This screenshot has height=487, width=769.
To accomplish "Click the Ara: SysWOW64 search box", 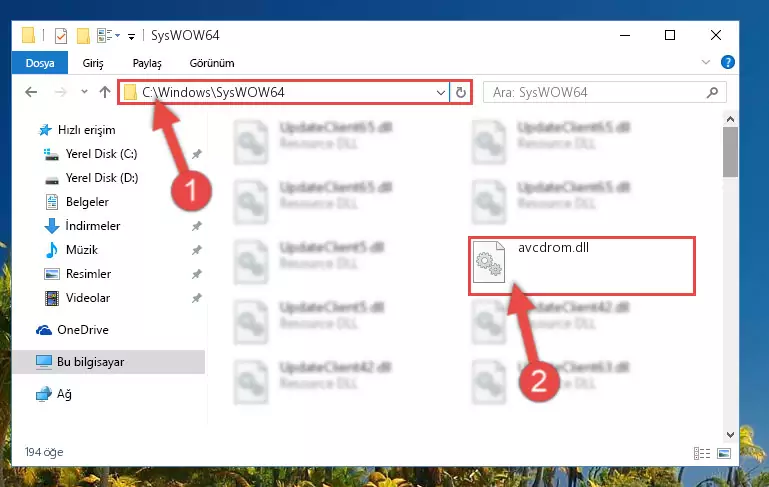I will tap(604, 92).
